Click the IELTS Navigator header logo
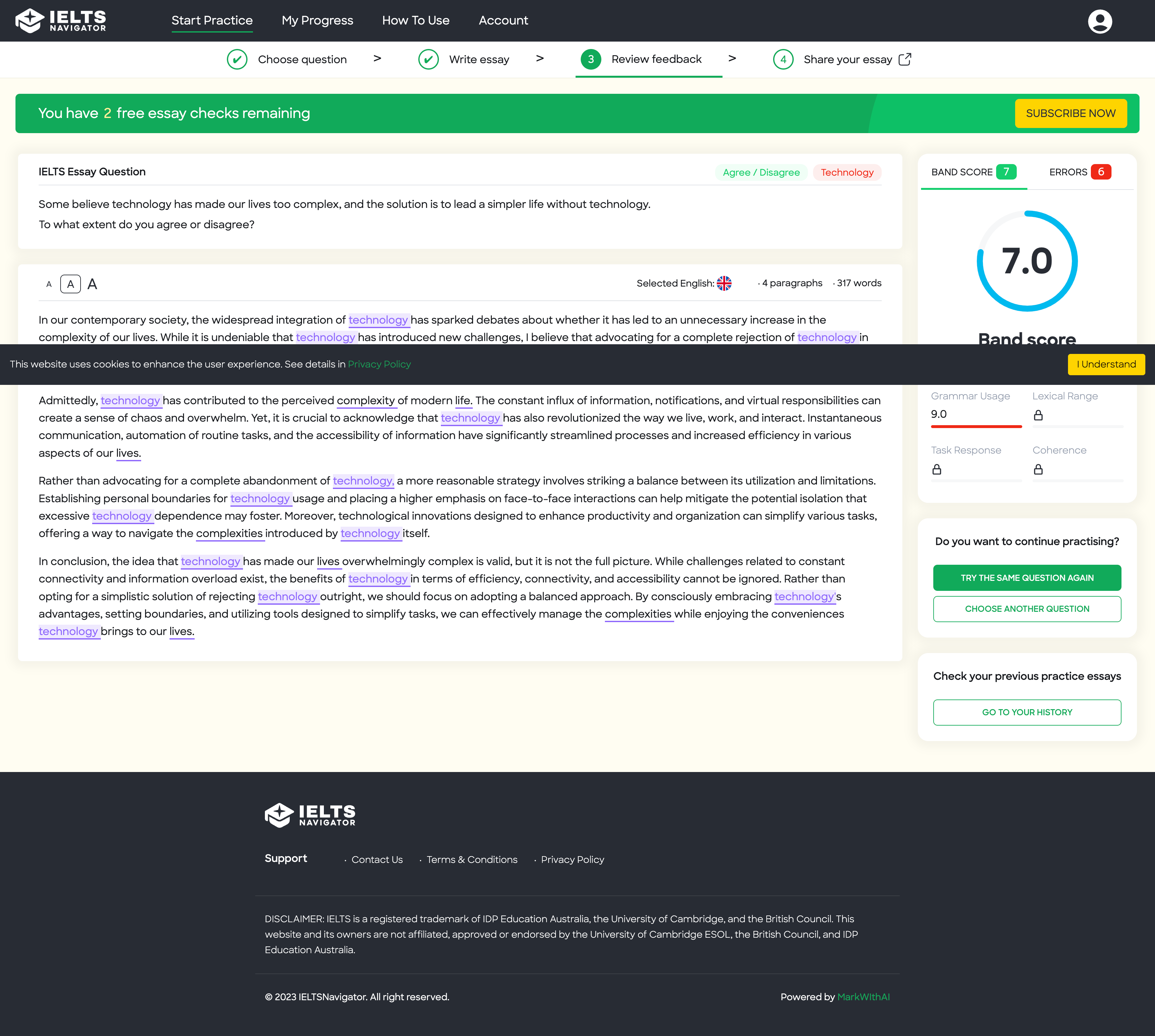The width and height of the screenshot is (1155, 1036). pyautogui.click(x=61, y=21)
